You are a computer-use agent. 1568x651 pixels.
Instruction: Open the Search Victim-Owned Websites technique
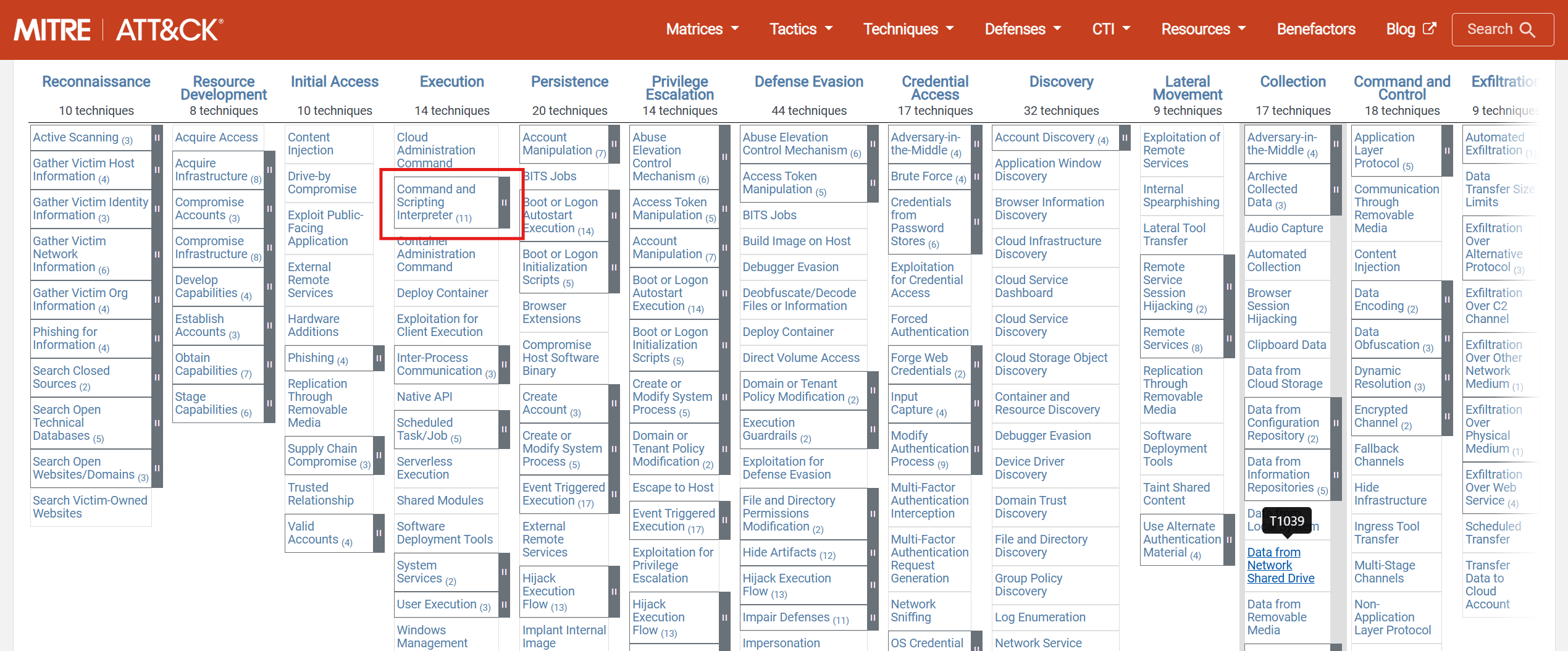pyautogui.click(x=90, y=507)
